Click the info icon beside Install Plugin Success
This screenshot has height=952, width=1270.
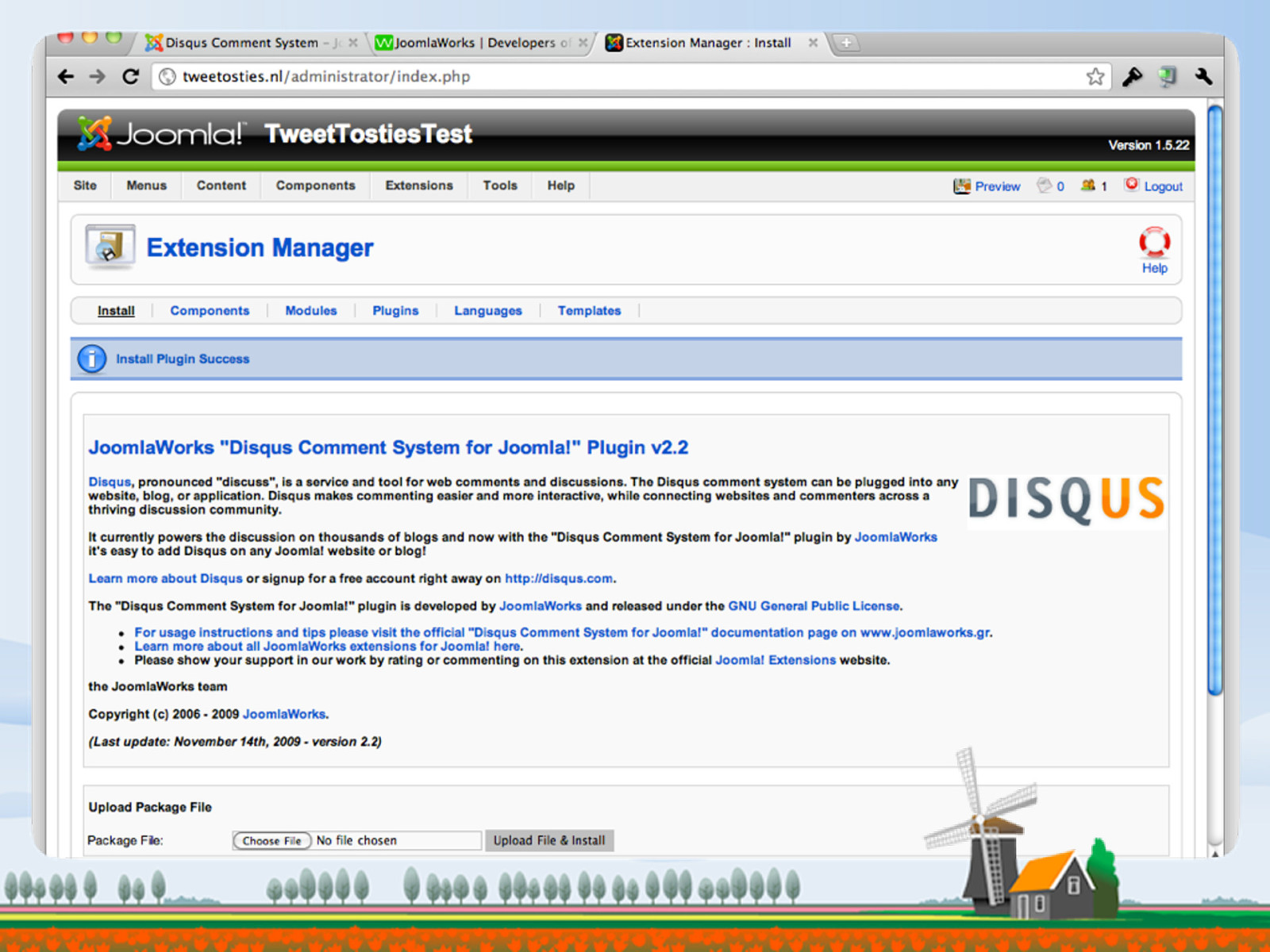pyautogui.click(x=92, y=359)
